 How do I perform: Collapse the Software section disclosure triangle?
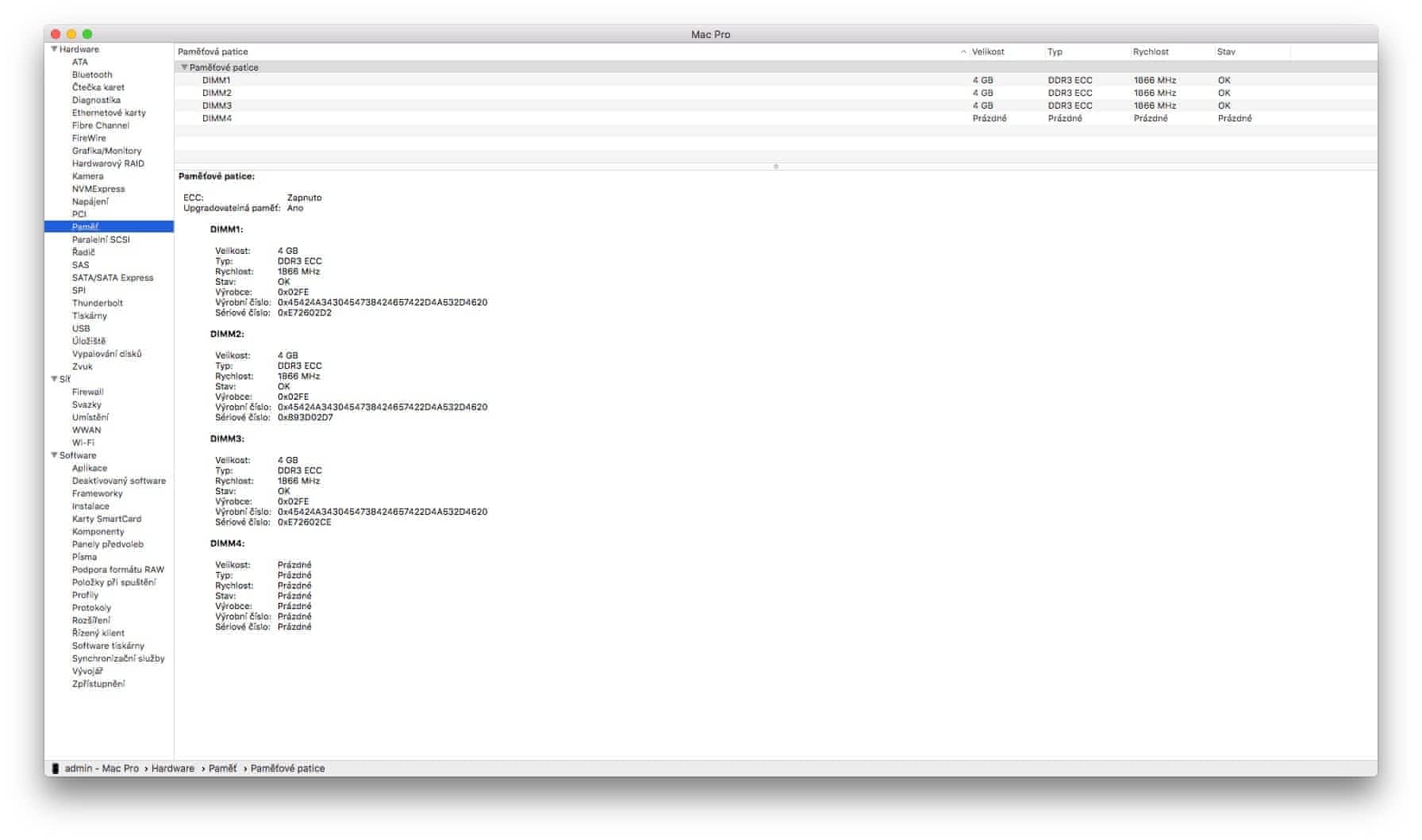[54, 455]
